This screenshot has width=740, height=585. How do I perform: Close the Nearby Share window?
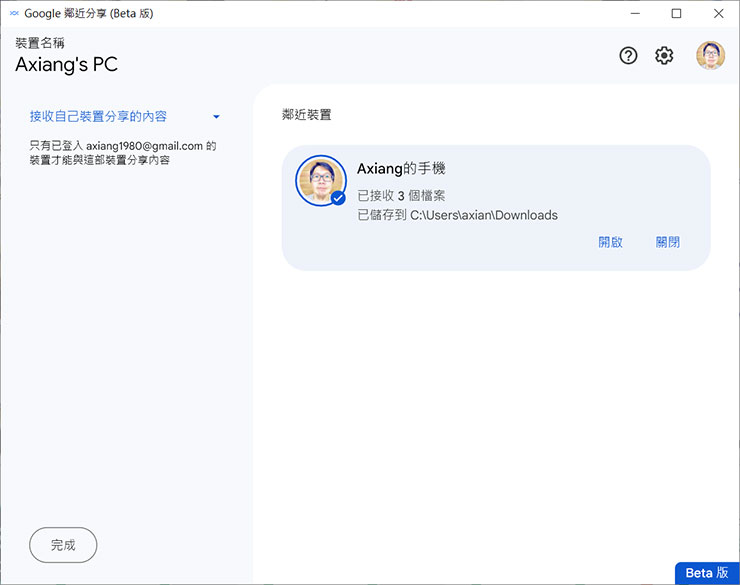(718, 13)
